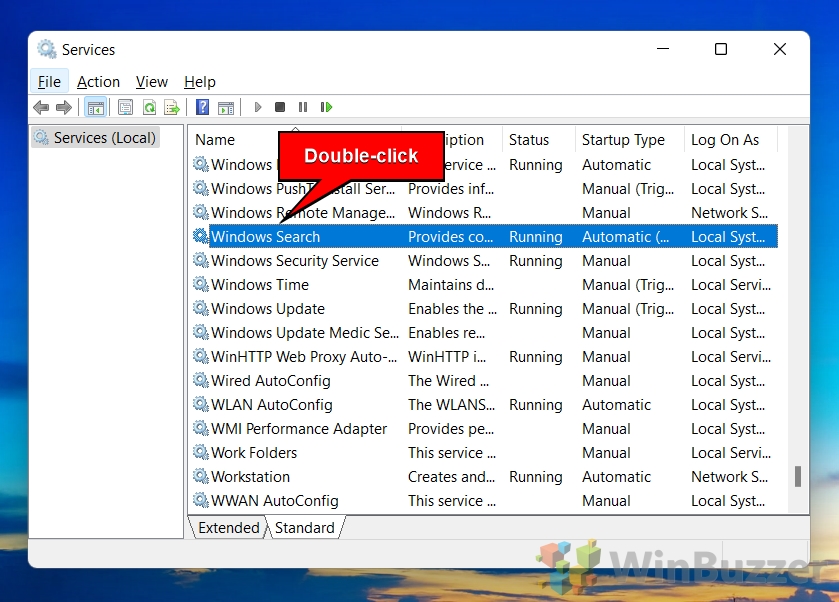The height and width of the screenshot is (602, 839).
Task: Switch to the Extended tab
Action: pyautogui.click(x=229, y=527)
